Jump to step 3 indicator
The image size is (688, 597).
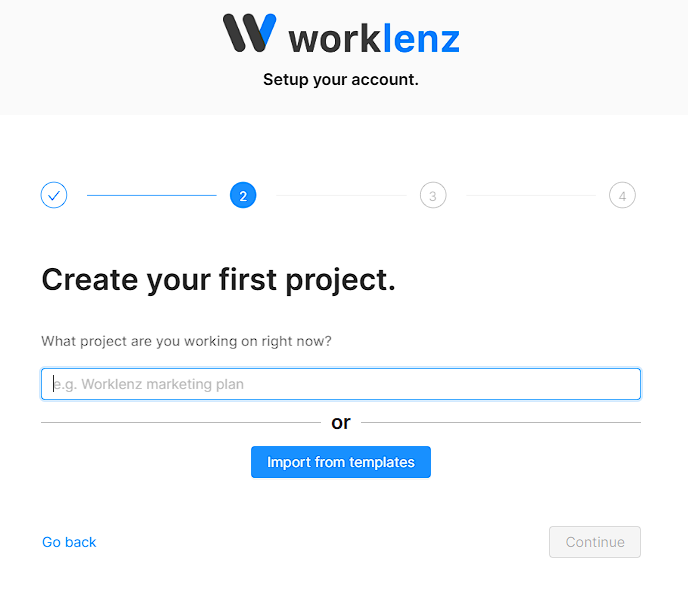(432, 195)
